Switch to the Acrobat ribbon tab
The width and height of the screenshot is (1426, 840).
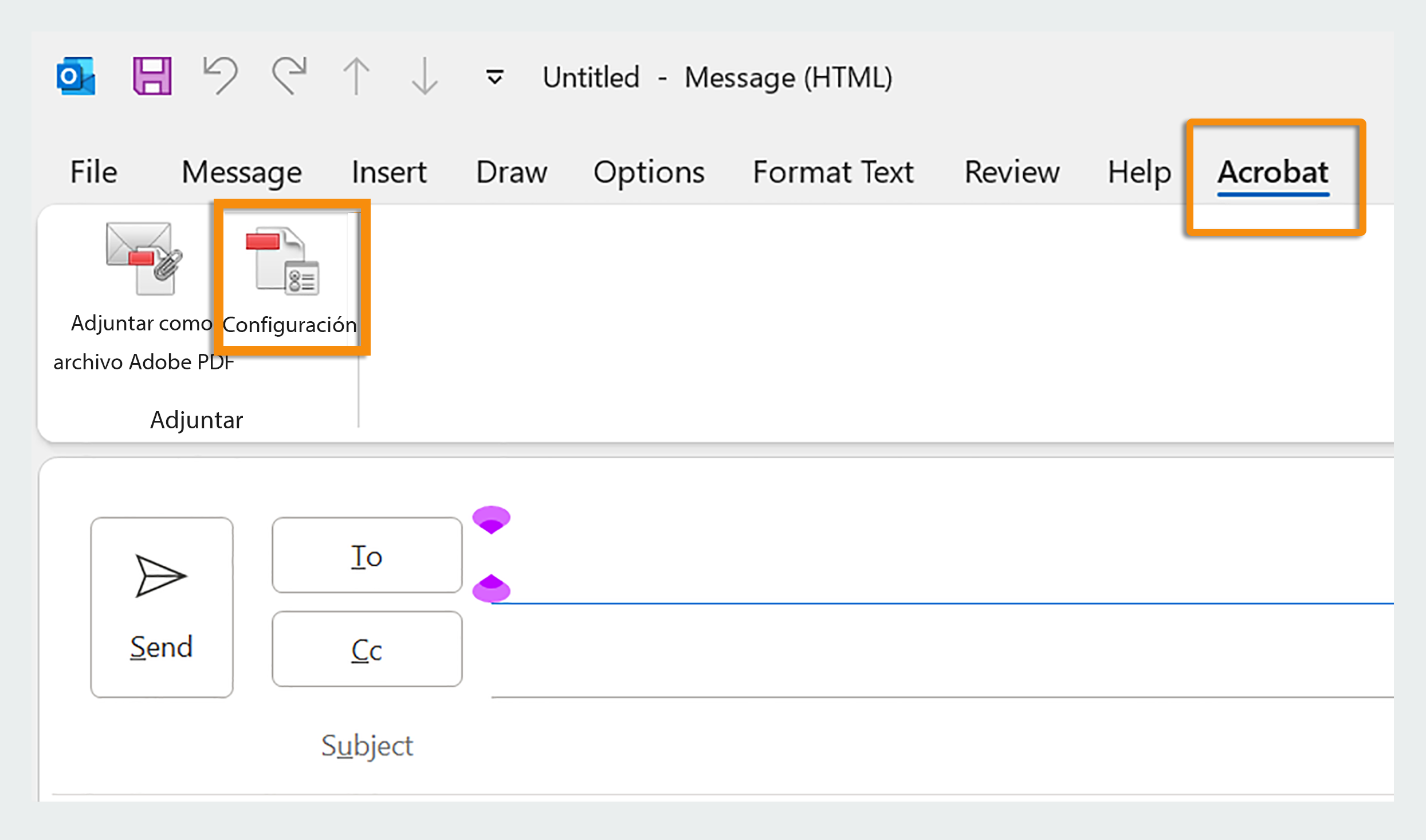coord(1273,172)
